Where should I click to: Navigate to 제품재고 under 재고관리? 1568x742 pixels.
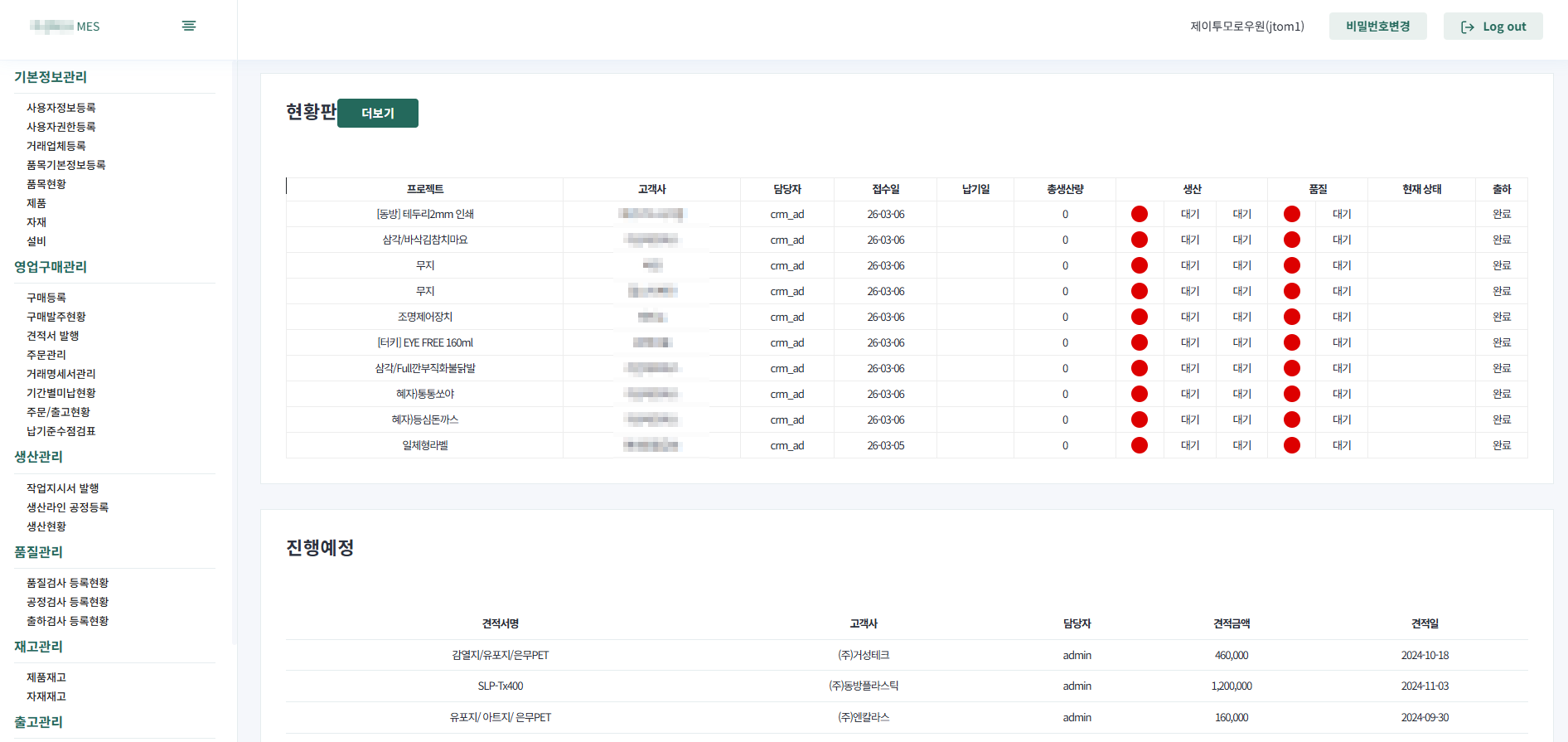click(46, 677)
